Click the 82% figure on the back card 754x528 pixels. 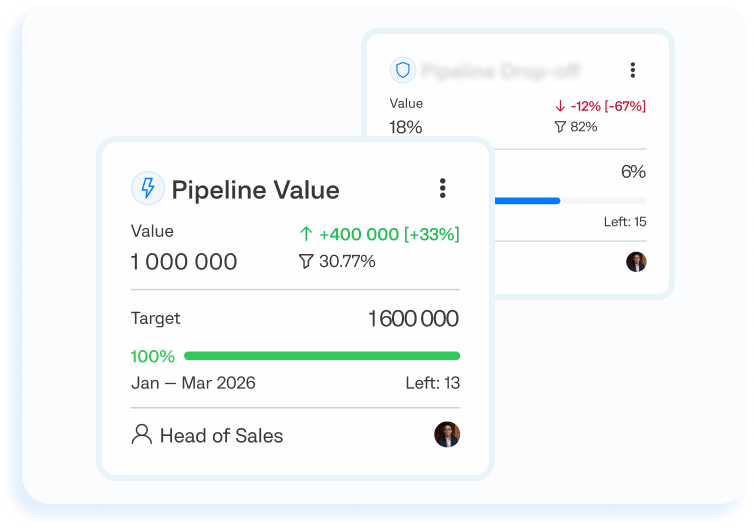coord(584,127)
